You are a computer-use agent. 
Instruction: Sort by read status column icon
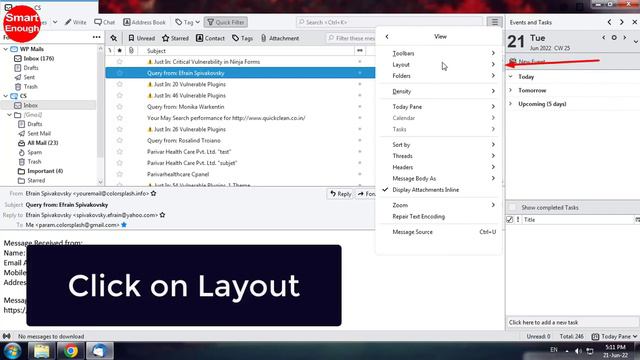click(x=360, y=51)
